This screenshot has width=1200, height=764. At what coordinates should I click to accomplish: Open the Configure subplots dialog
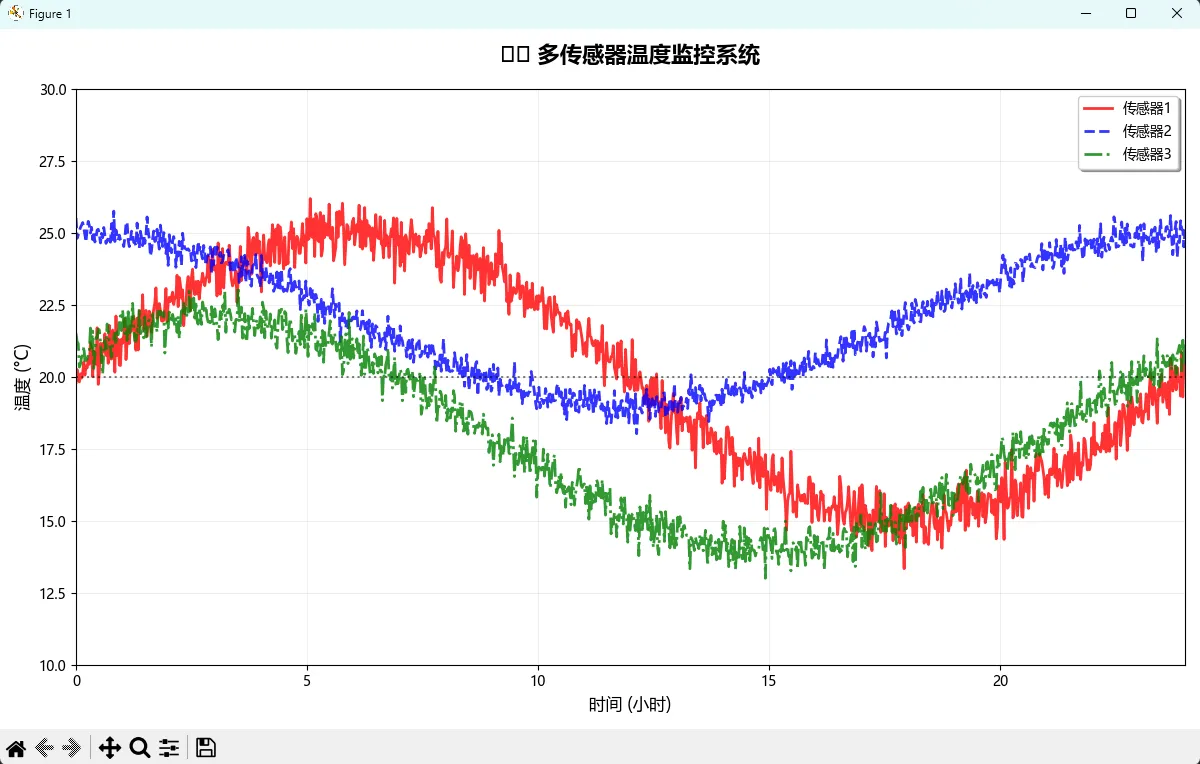(169, 748)
